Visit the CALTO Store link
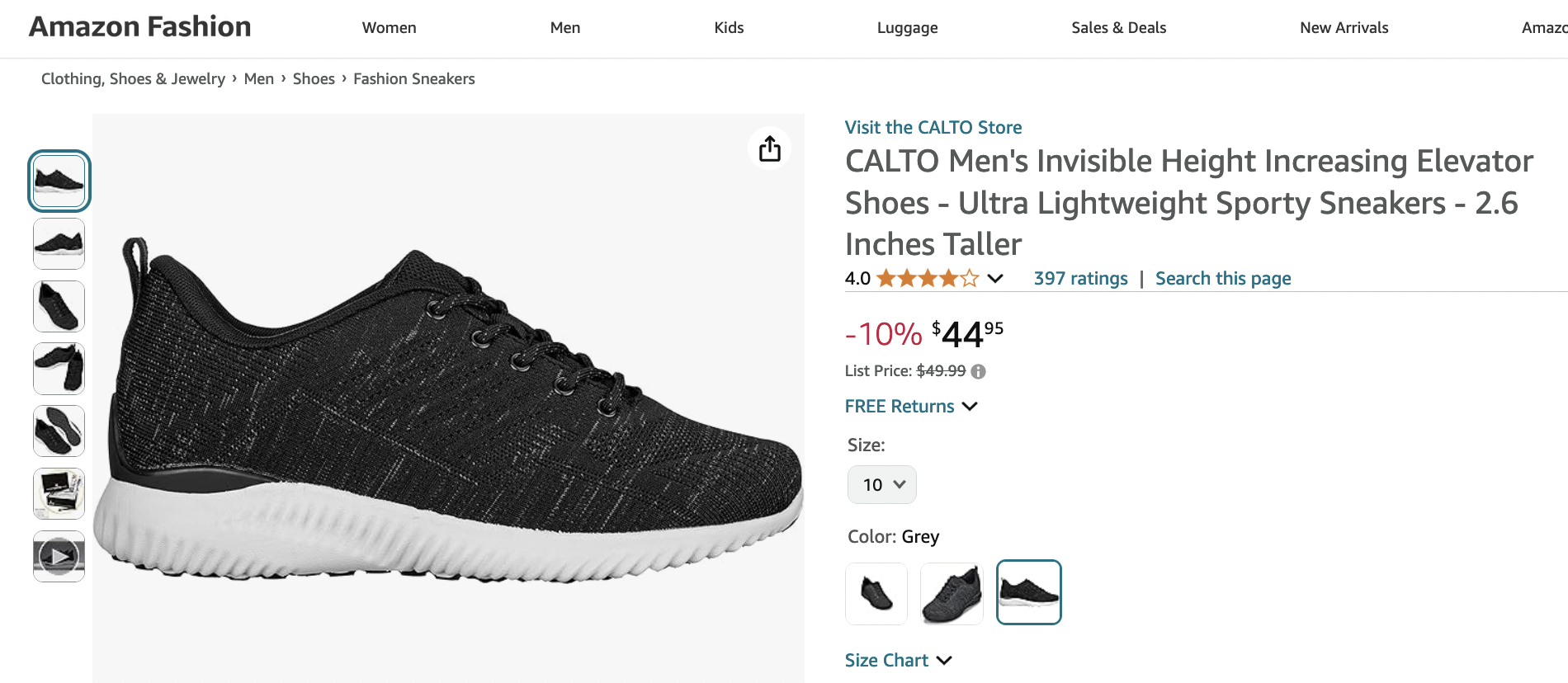Image resolution: width=1568 pixels, height=683 pixels. coord(933,128)
